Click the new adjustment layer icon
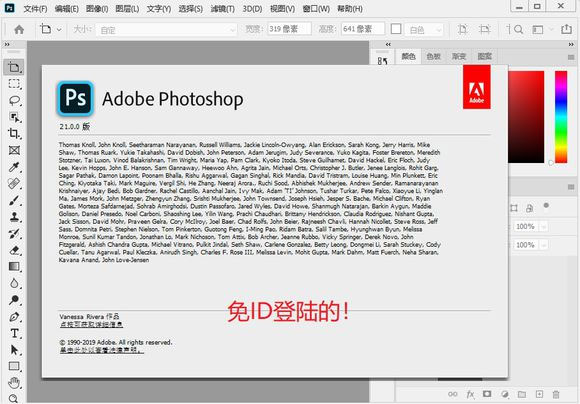The width and height of the screenshot is (580, 404). [505, 394]
